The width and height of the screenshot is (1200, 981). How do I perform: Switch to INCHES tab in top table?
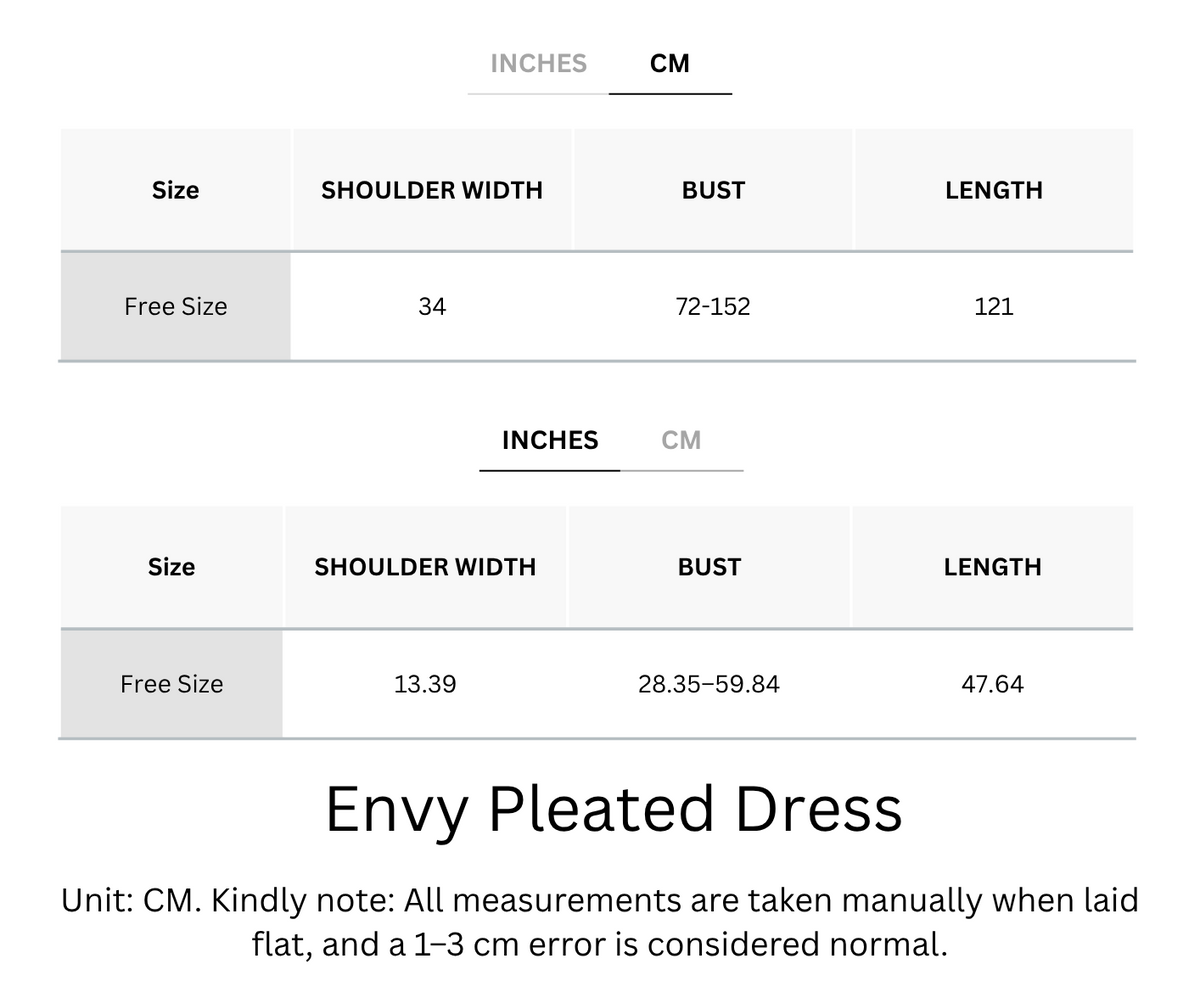coord(538,63)
